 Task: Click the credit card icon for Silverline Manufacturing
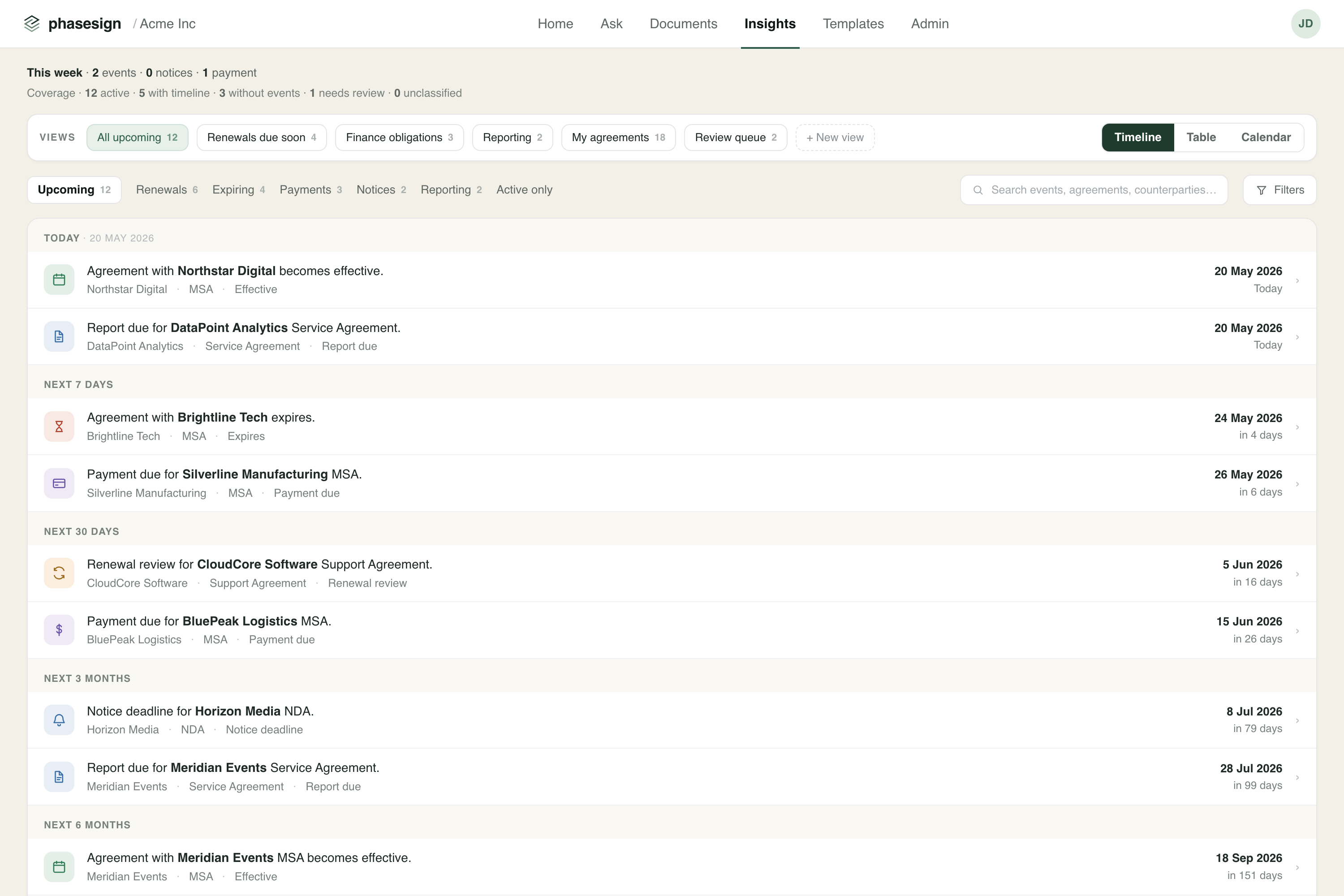(59, 483)
